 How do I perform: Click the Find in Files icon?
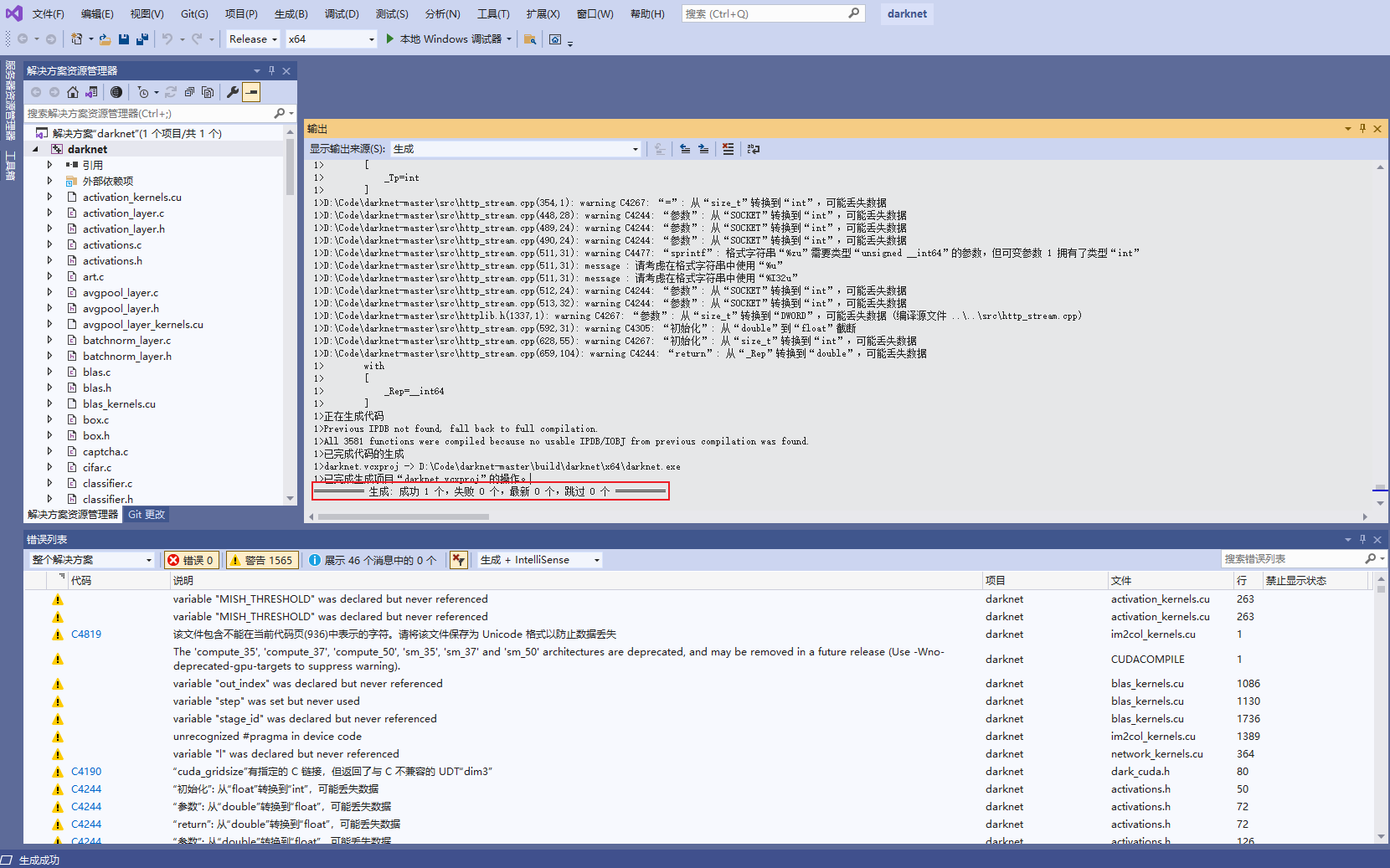530,39
